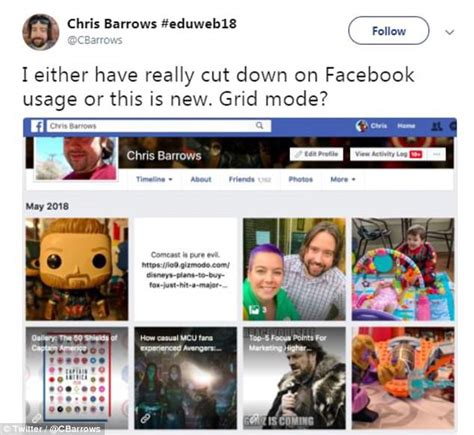The height and width of the screenshot is (435, 474).
Task: Click the Edit Profile button
Action: tap(316, 154)
